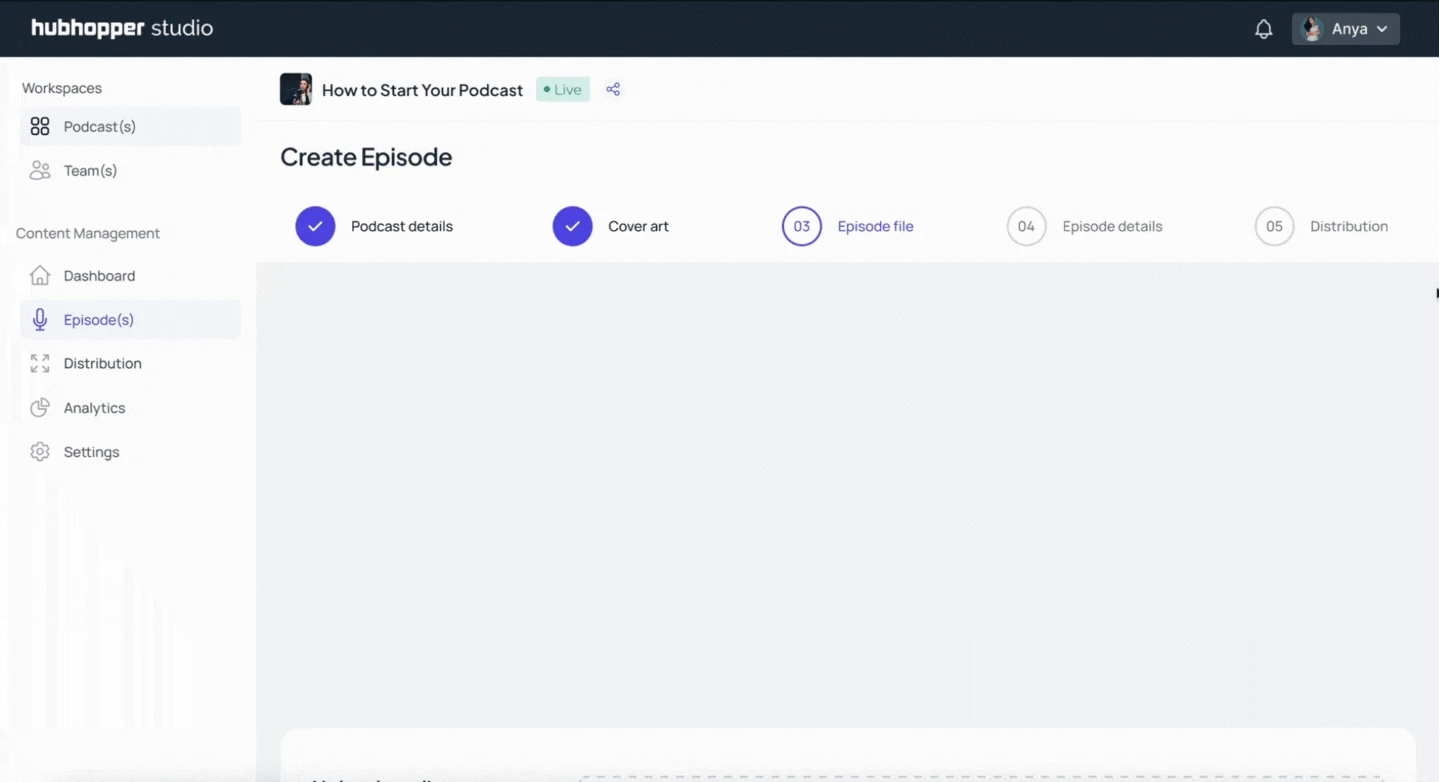Click the sidebar Distribution expand icon
Screen dimensions: 1440x782
[40, 363]
